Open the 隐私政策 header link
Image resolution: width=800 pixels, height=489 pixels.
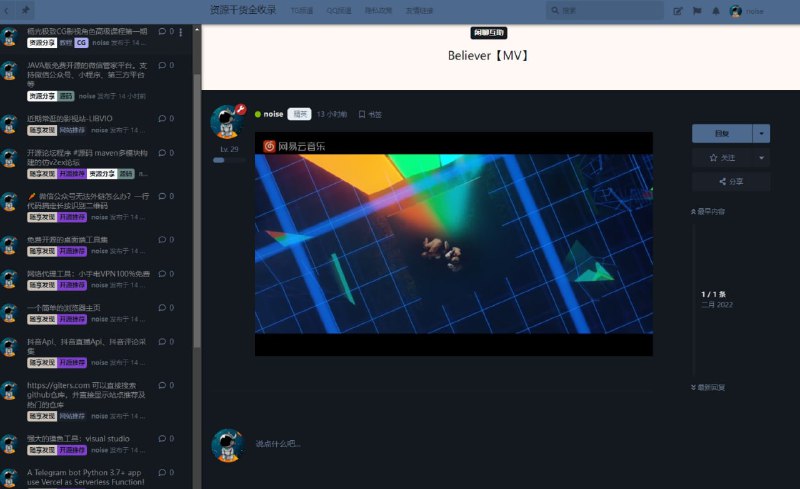[378, 11]
